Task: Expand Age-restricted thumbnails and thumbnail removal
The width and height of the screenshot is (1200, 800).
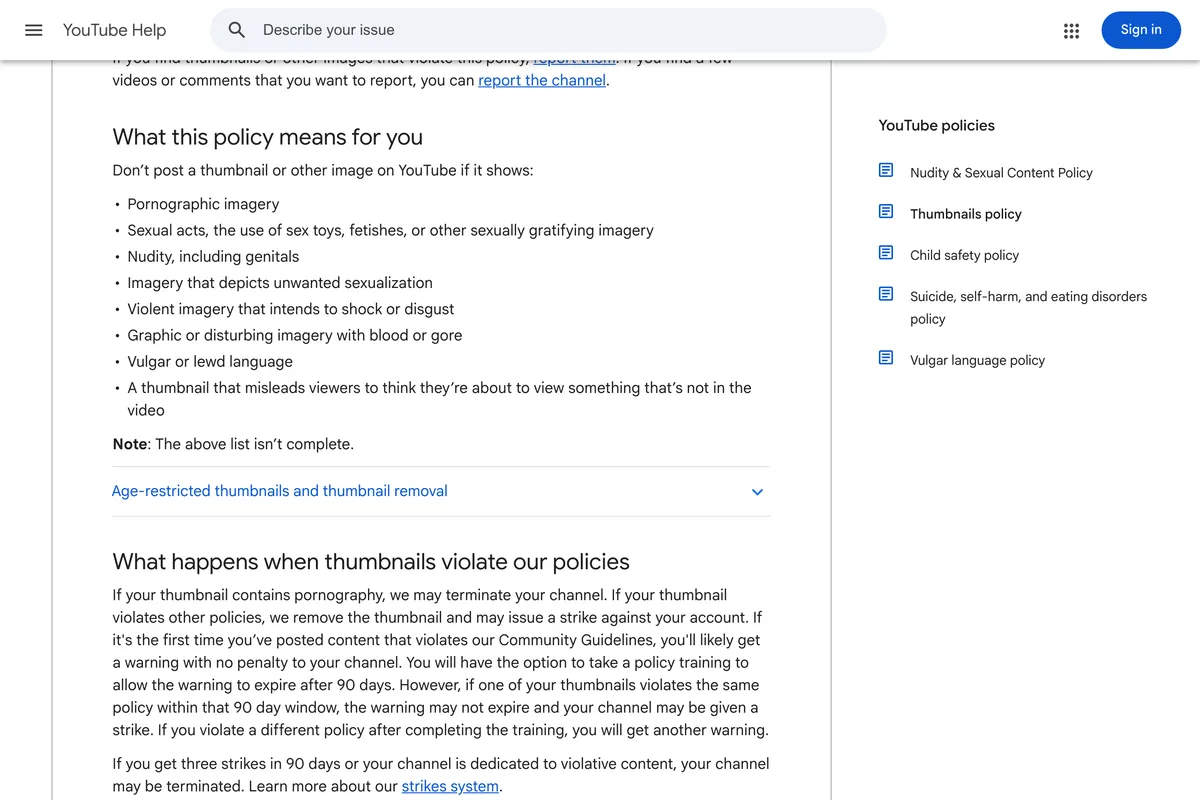Action: click(x=441, y=491)
